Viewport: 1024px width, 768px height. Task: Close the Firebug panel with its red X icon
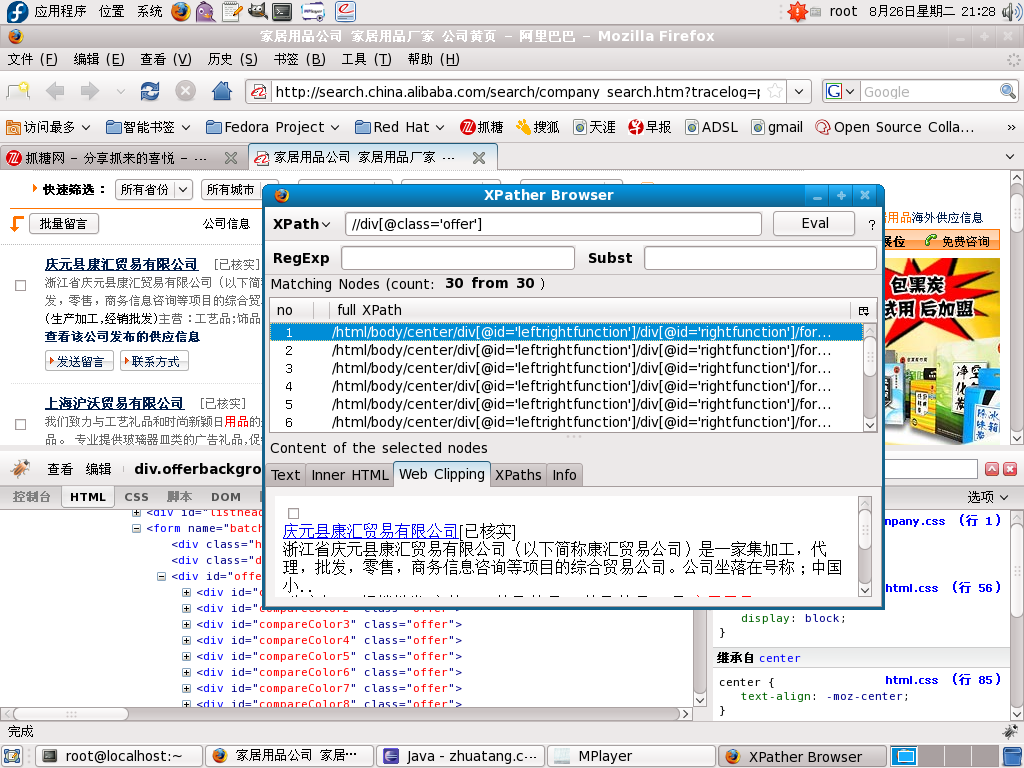1010,469
